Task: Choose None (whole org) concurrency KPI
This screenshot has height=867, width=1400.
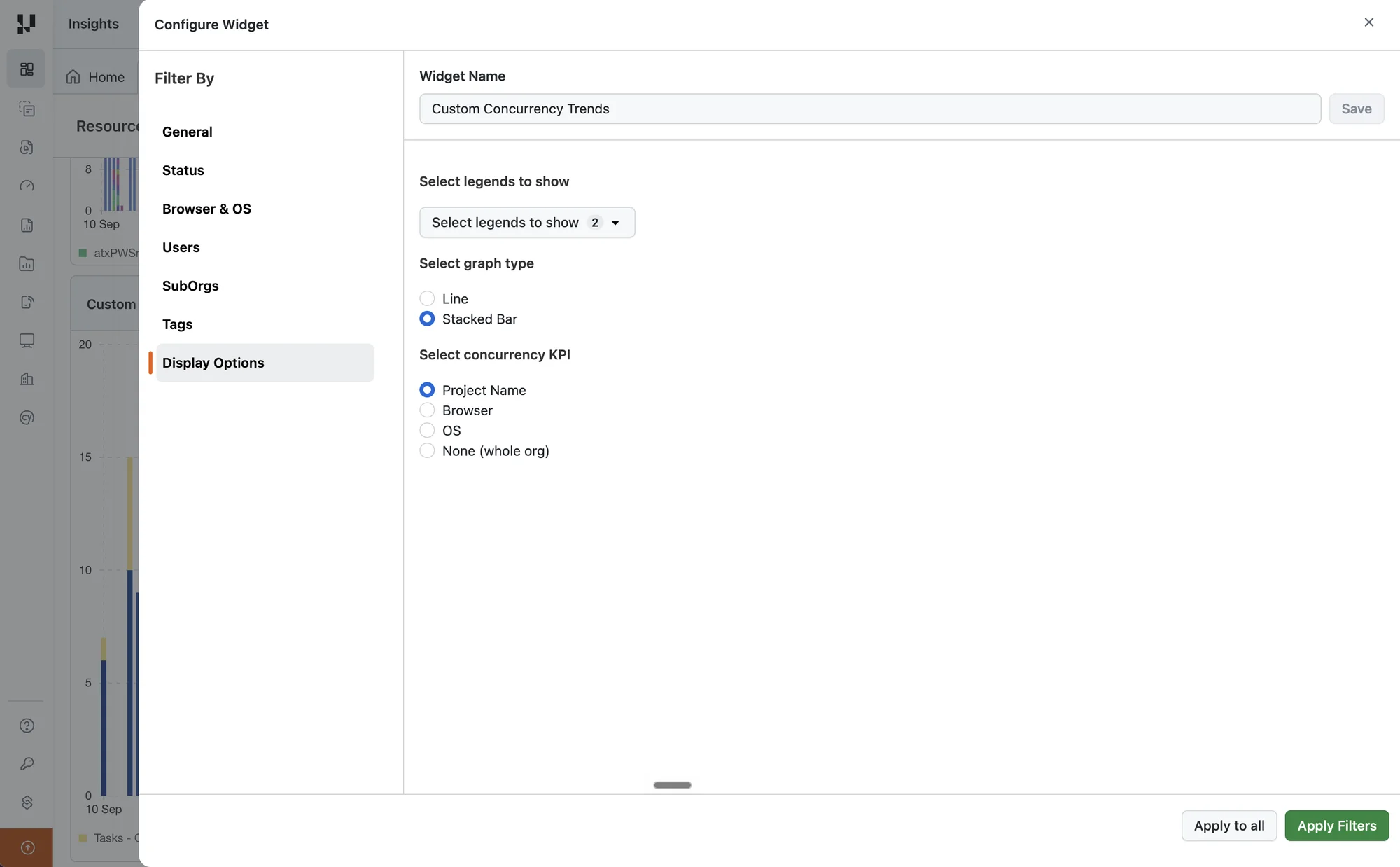Action: pos(427,451)
